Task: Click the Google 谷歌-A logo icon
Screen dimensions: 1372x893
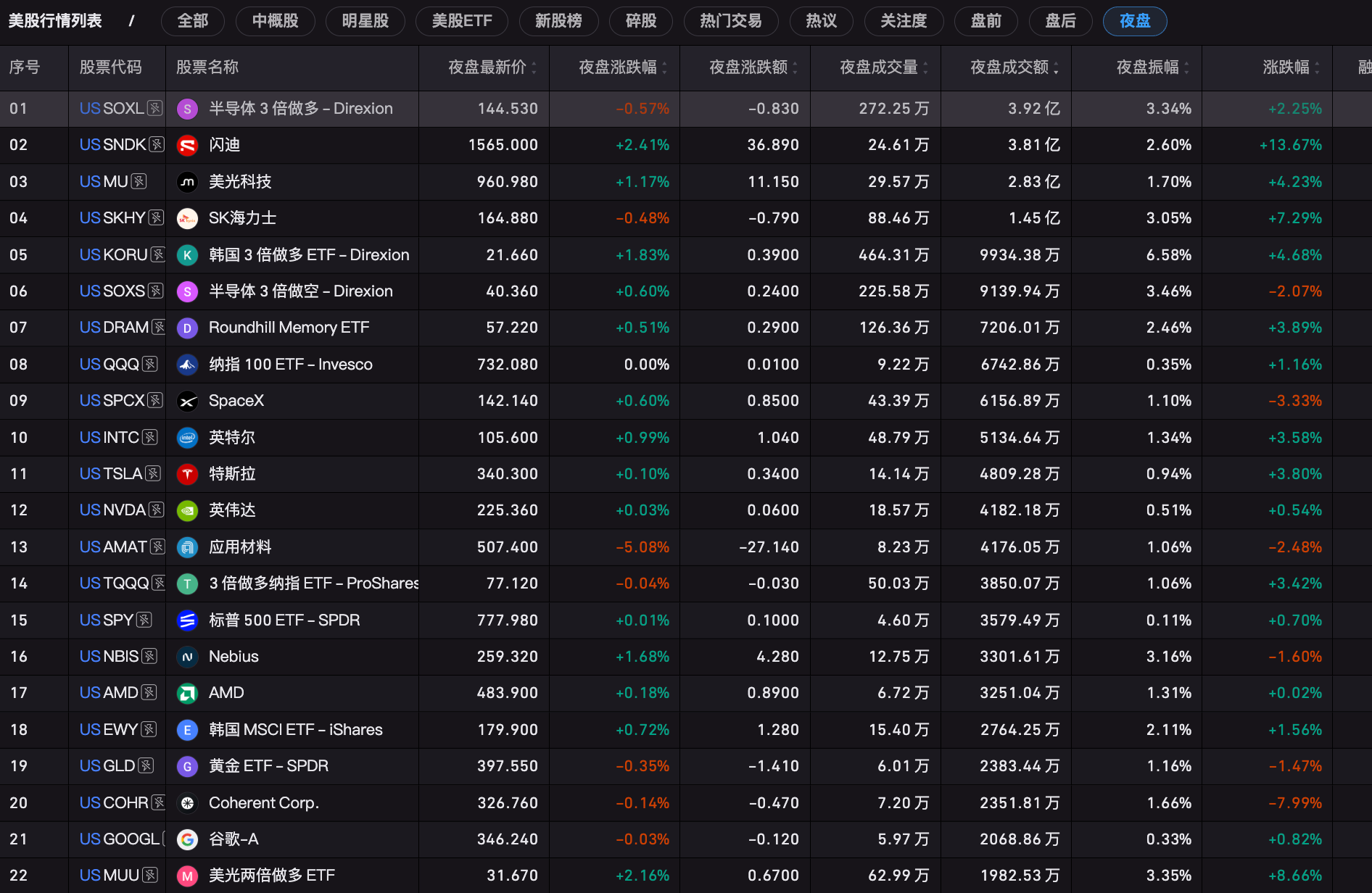Action: [x=187, y=840]
